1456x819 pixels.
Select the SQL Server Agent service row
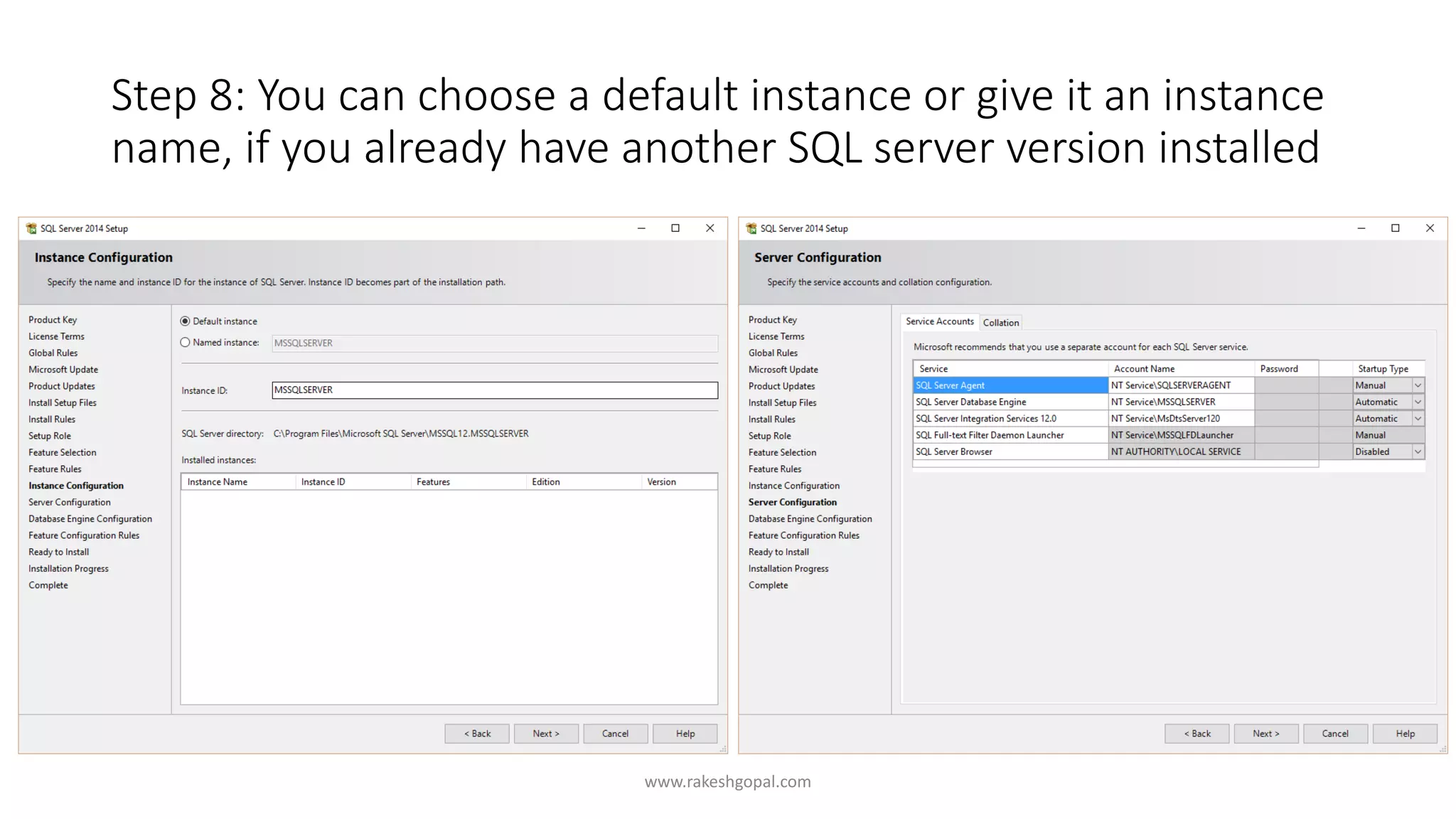coord(1010,385)
